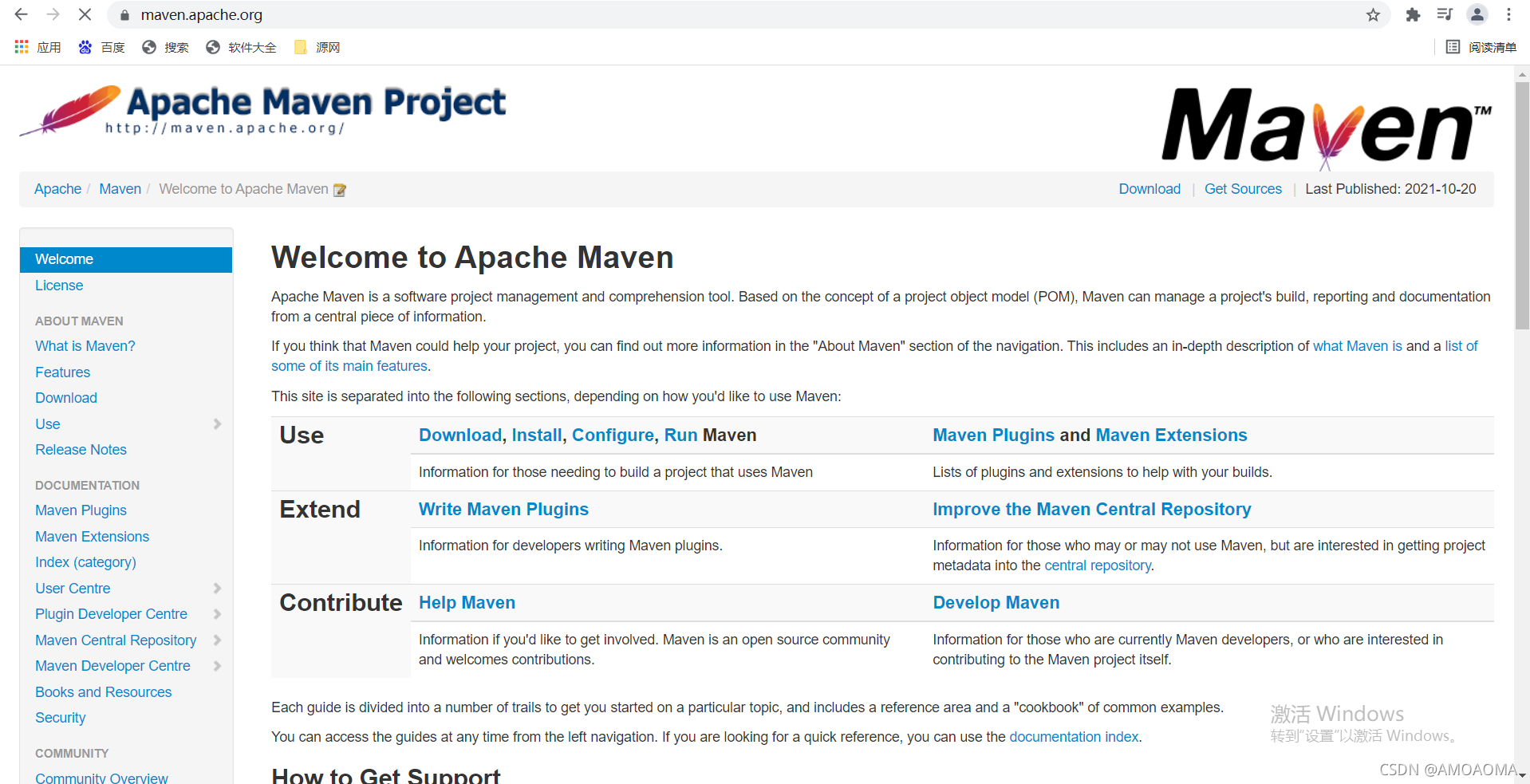1530x784 pixels.
Task: Open the user profile avatar icon
Action: [x=1477, y=14]
